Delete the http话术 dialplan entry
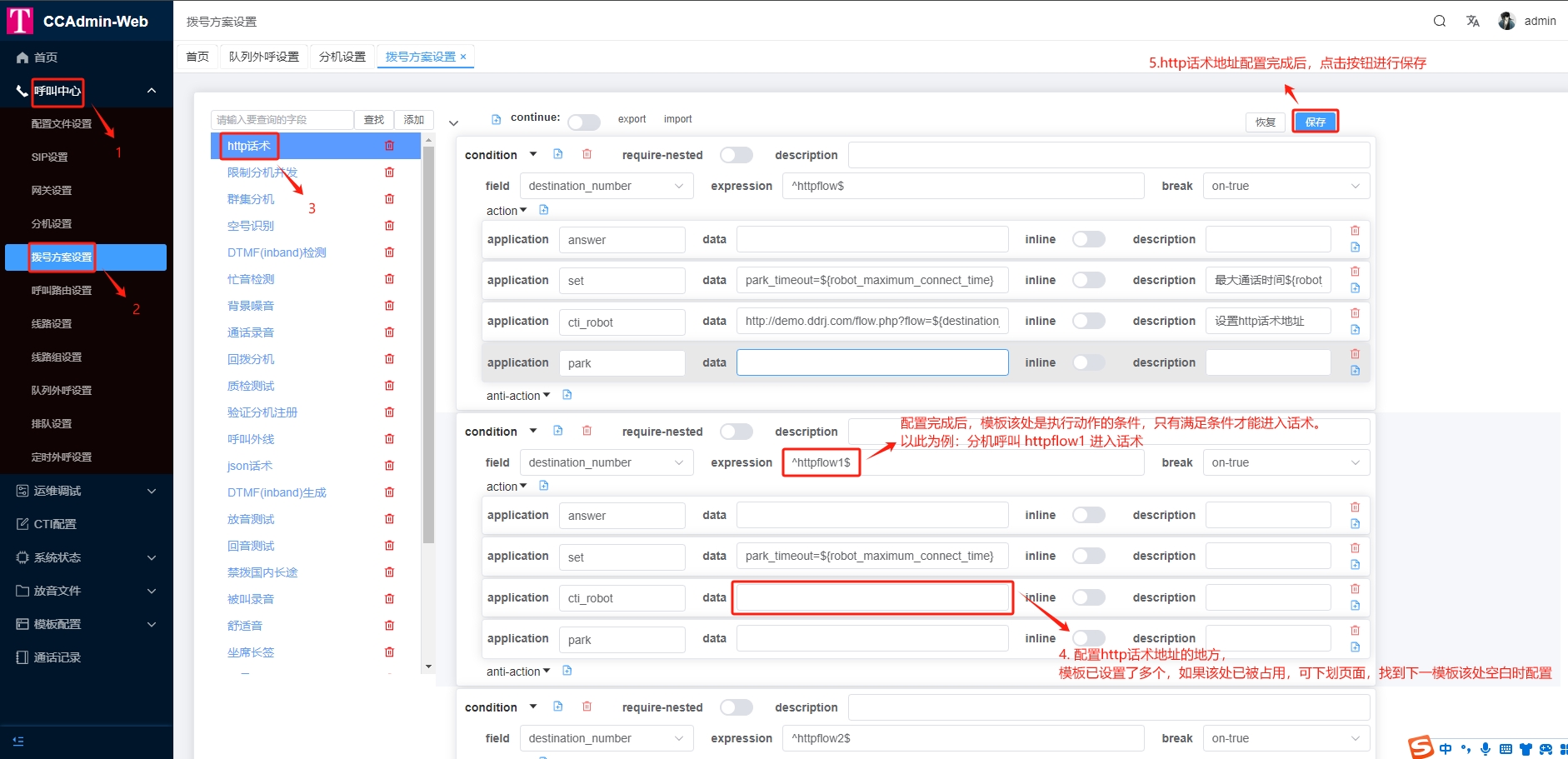1568x759 pixels. (x=389, y=146)
